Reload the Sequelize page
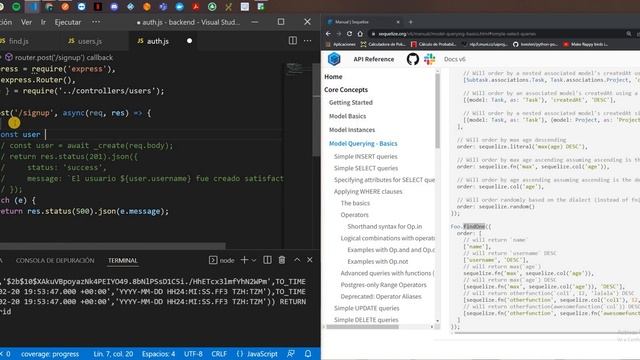This screenshot has width=640, height=360. point(349,34)
